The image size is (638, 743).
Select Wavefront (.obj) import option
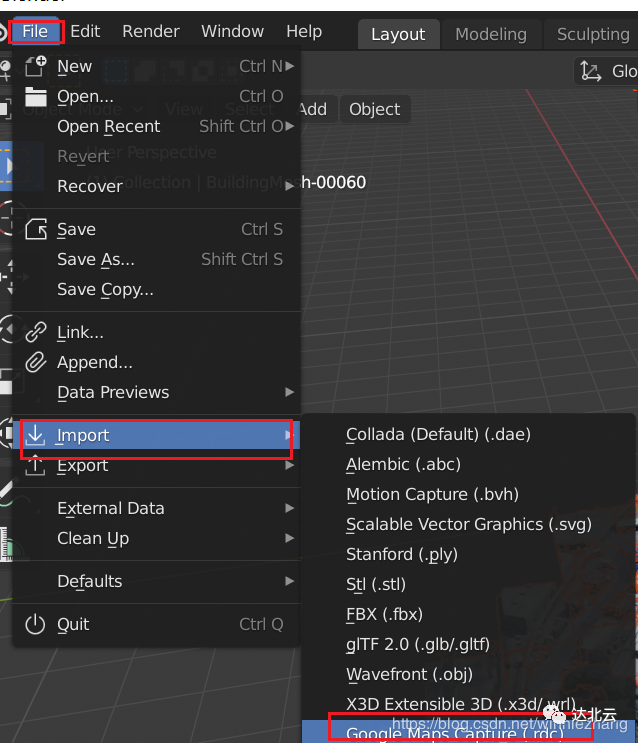click(409, 674)
